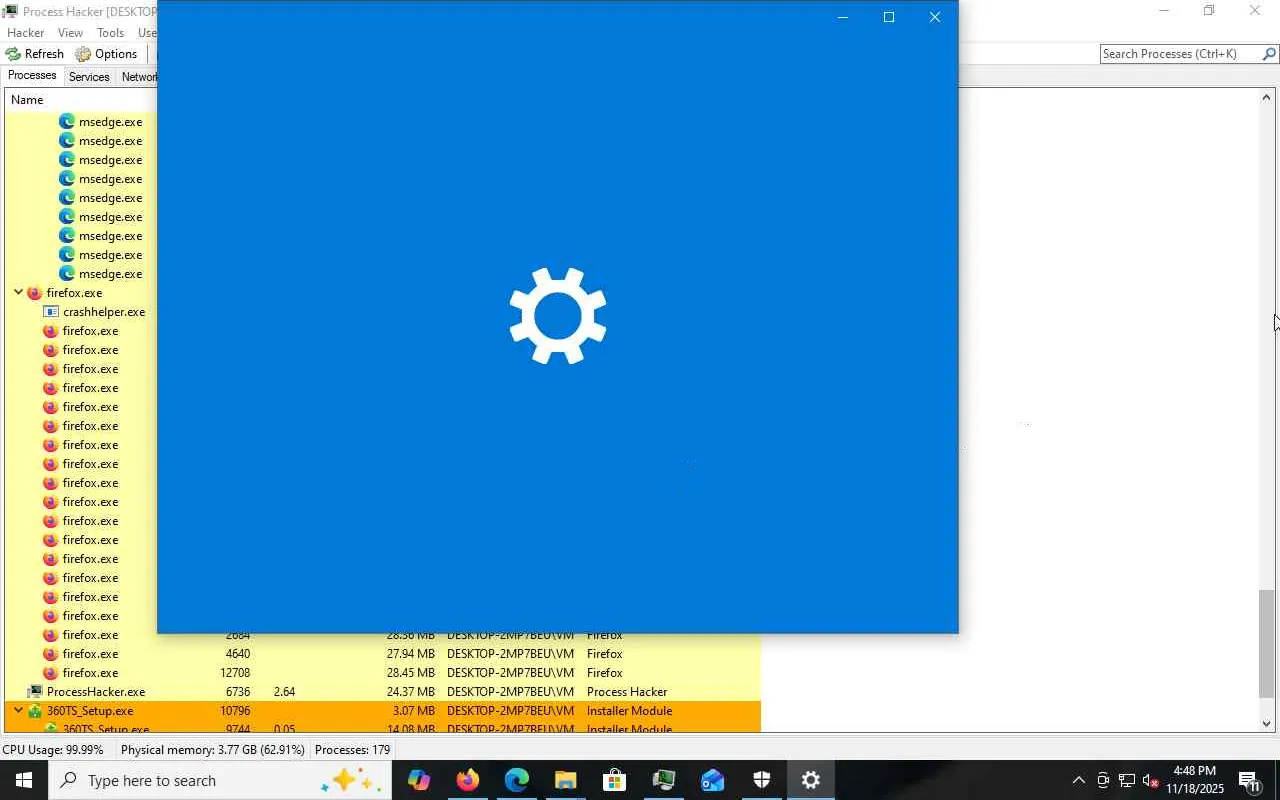1280x800 pixels.
Task: Open Firefox from the taskbar
Action: tap(468, 780)
